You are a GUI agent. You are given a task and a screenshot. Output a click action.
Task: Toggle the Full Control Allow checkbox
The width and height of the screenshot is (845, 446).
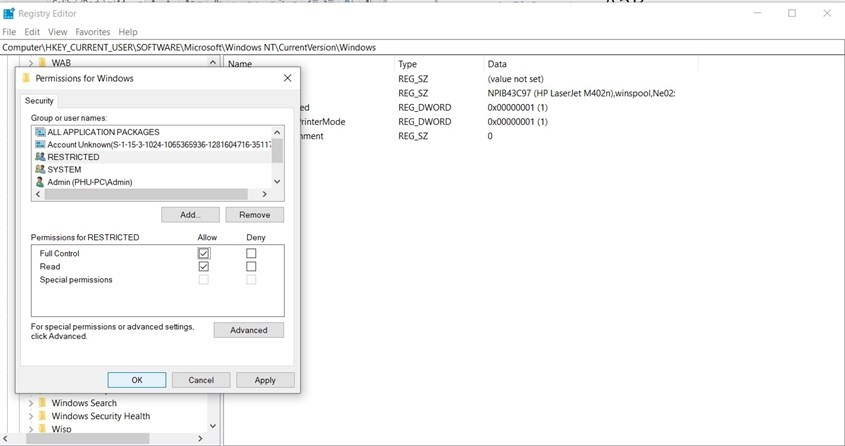[x=204, y=254]
